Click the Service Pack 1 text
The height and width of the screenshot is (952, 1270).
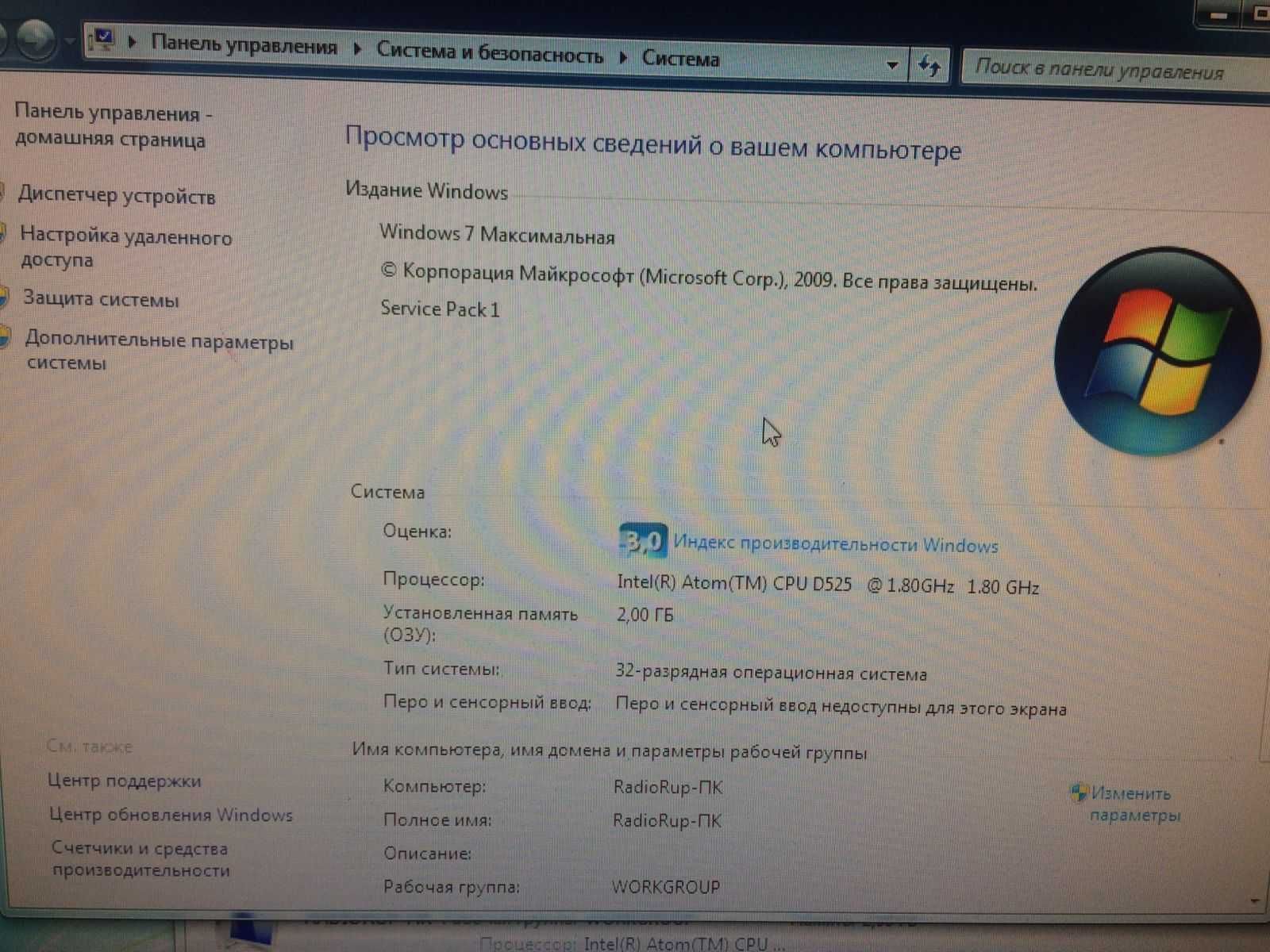(440, 309)
